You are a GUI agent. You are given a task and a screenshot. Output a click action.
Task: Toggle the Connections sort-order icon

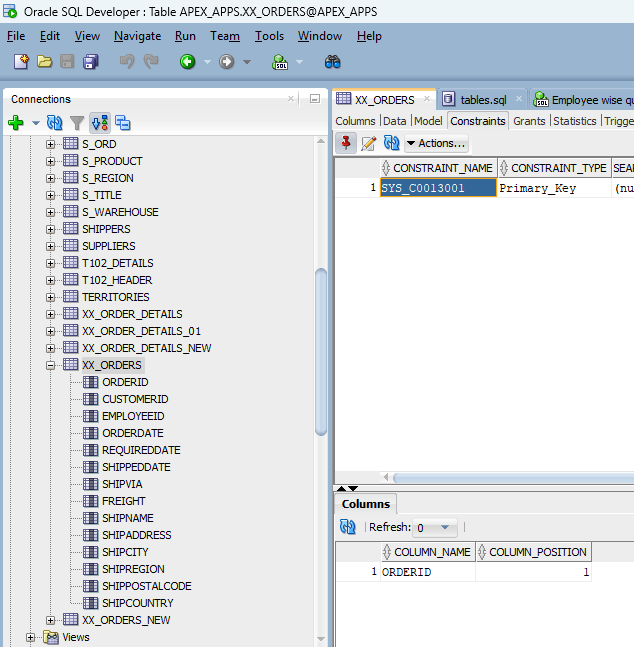[x=100, y=123]
